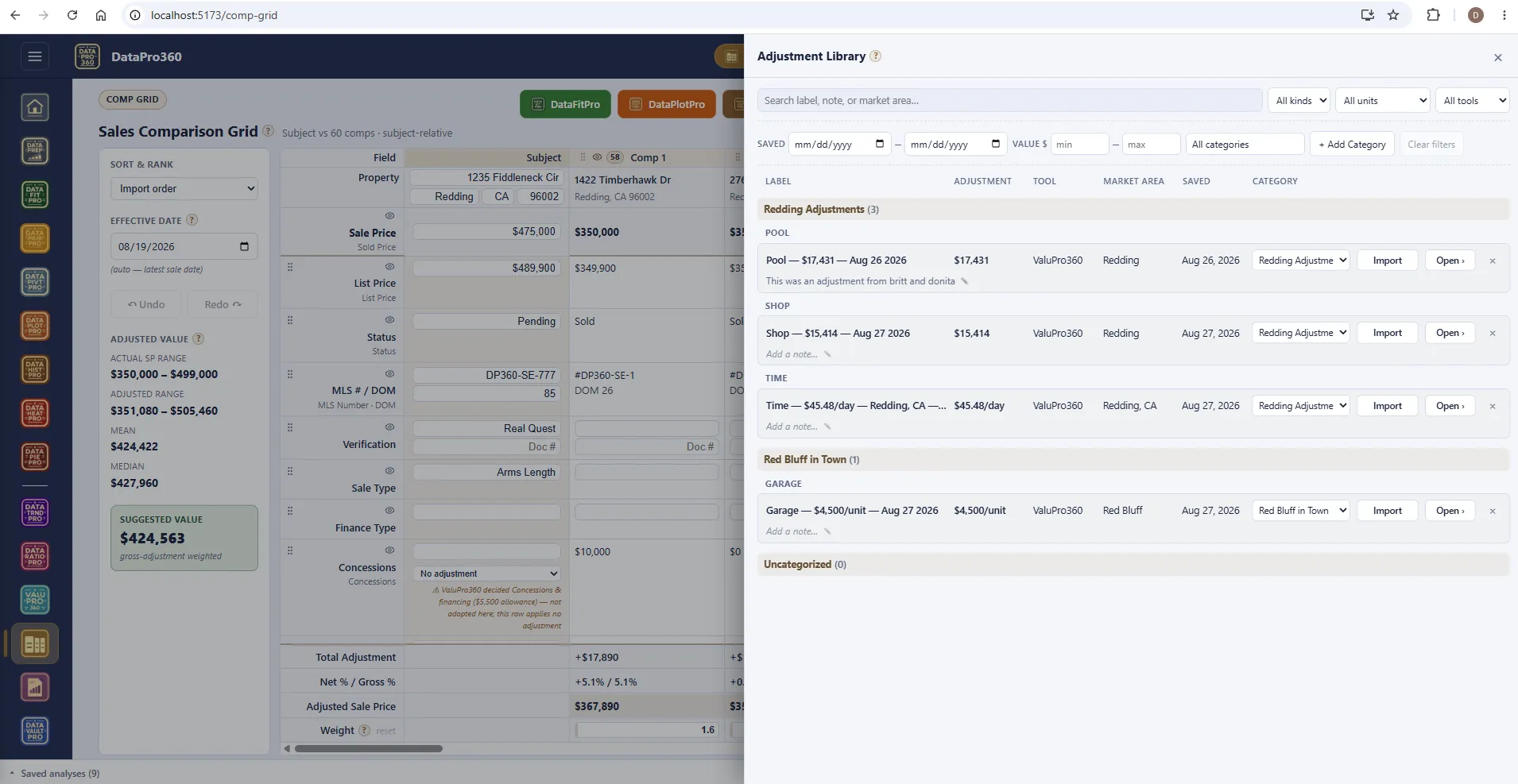Open the Home icon in the sidebar

click(35, 107)
